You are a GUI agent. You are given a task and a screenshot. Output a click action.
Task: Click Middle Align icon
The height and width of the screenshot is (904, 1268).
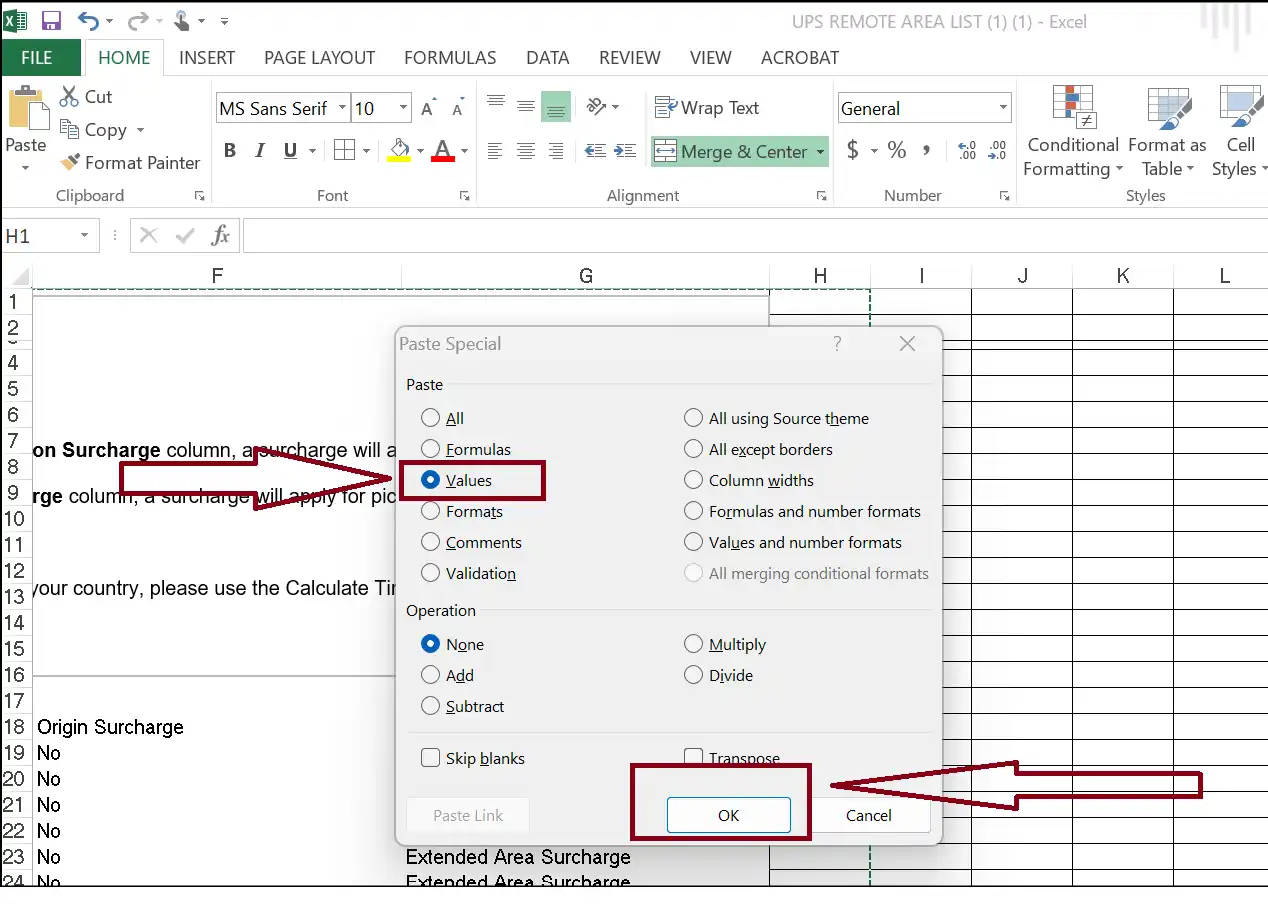(525, 106)
